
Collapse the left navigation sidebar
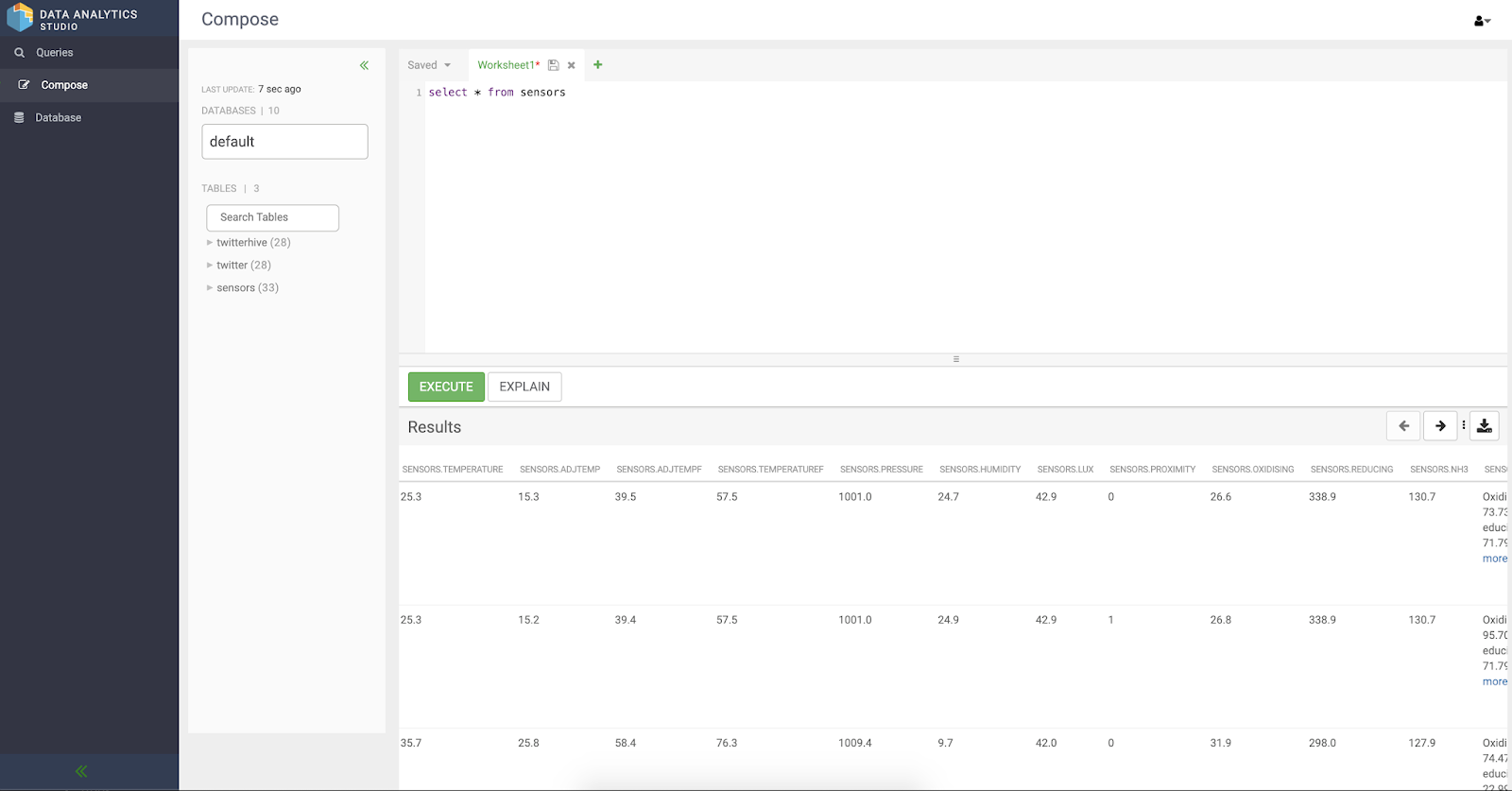pos(81,771)
